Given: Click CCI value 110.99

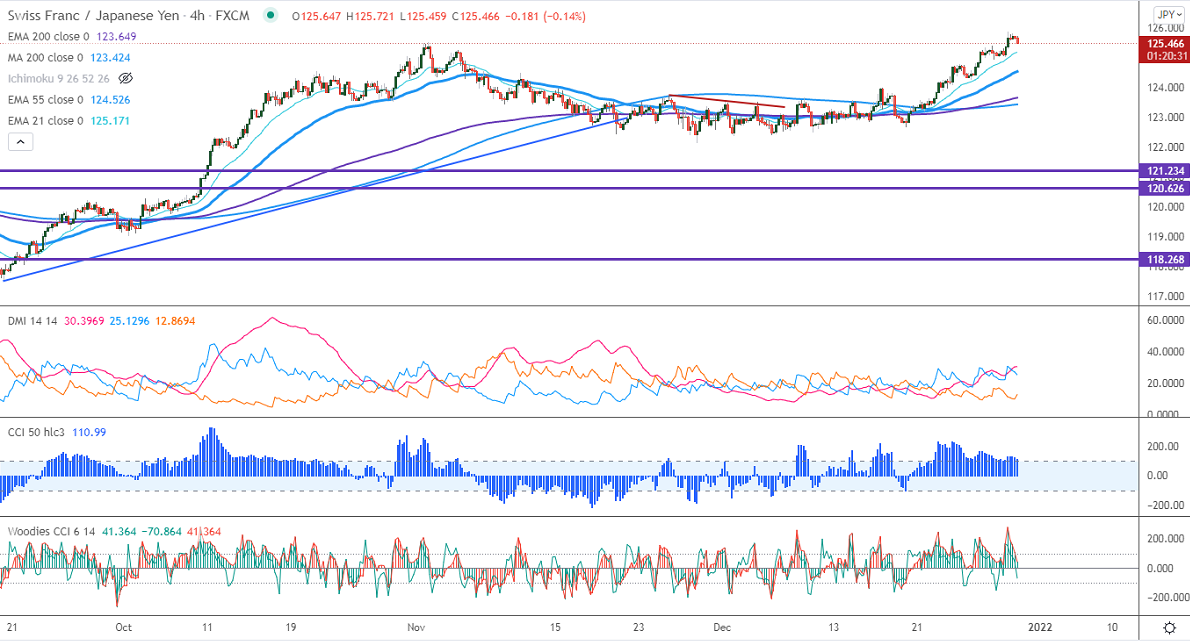Looking at the screenshot, I should click(x=89, y=432).
